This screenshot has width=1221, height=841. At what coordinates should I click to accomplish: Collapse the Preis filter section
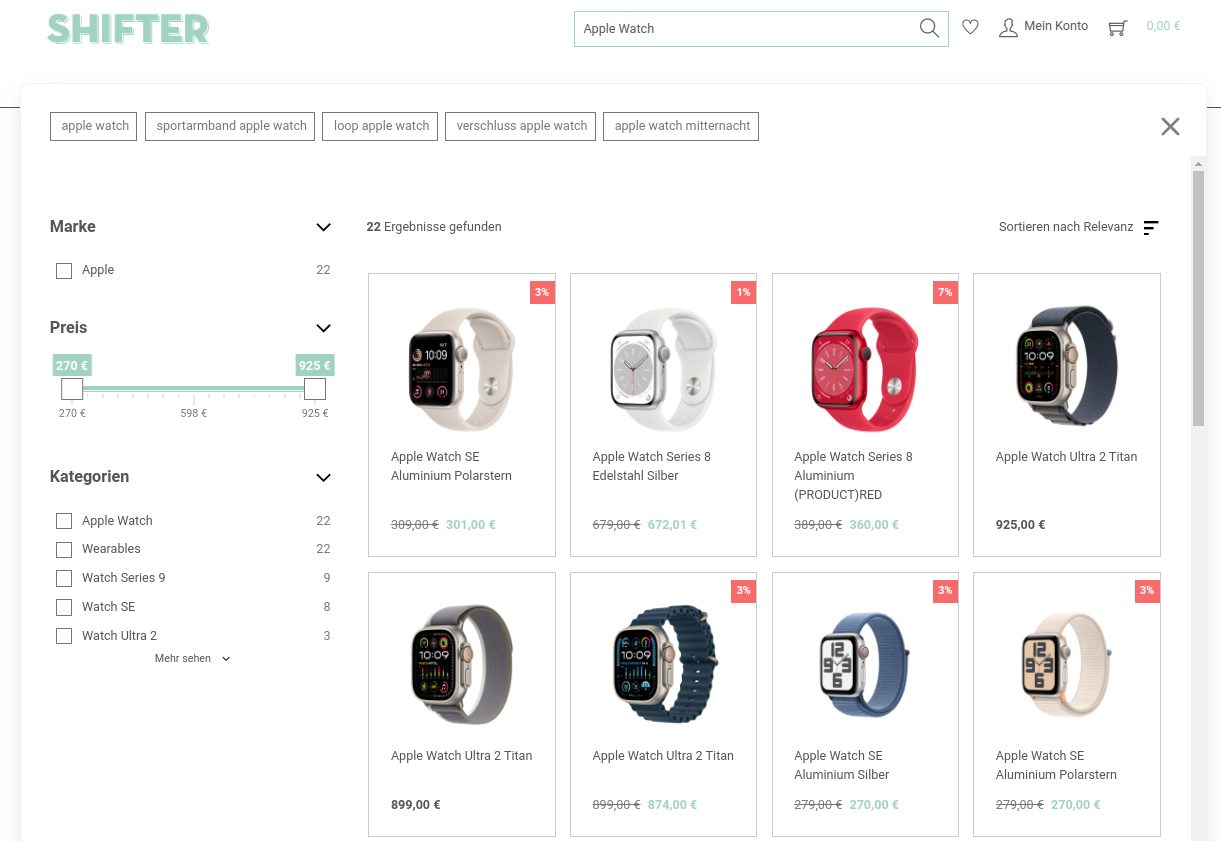[x=323, y=328]
